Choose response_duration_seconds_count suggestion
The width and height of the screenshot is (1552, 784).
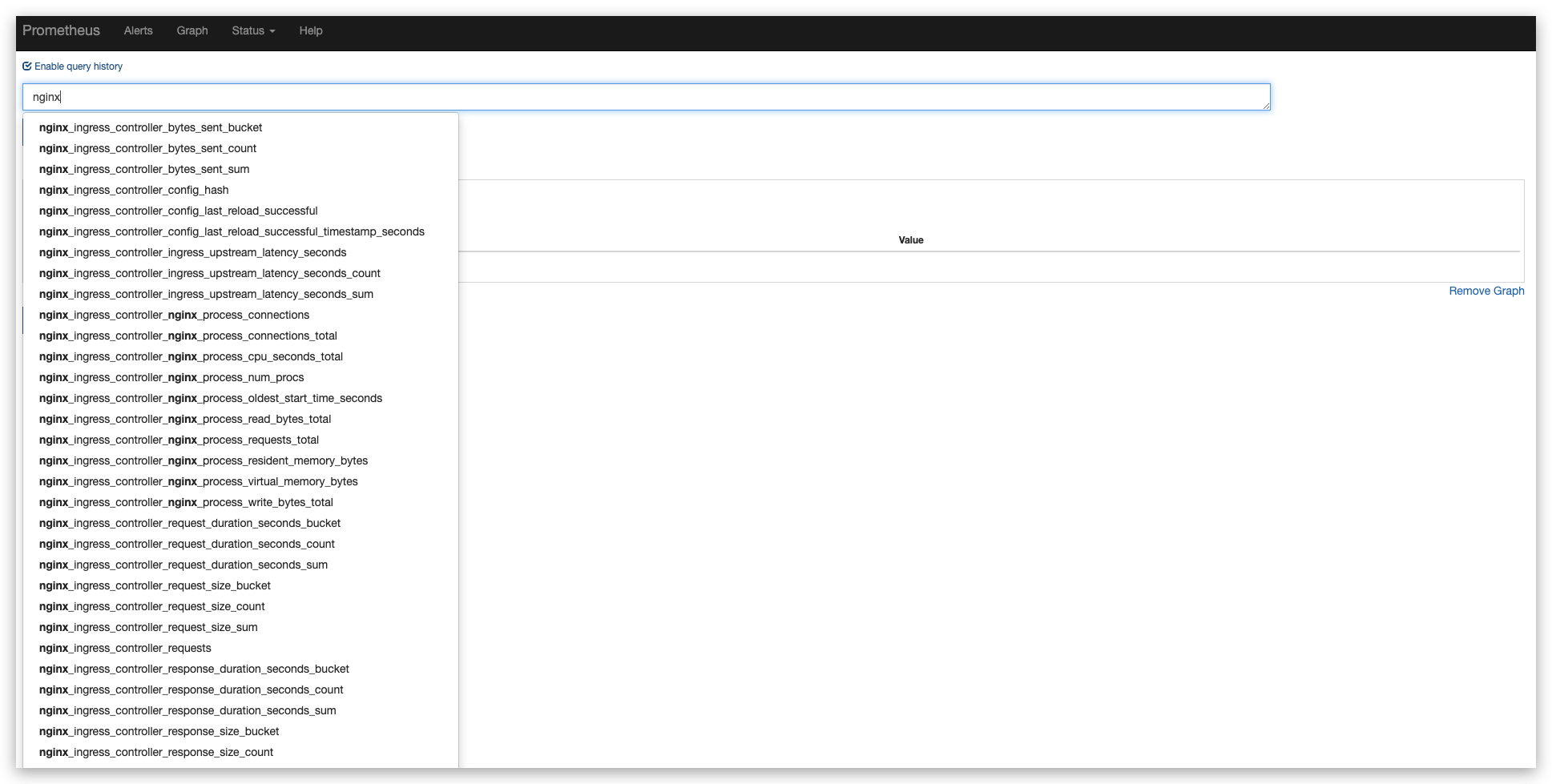[240, 690]
